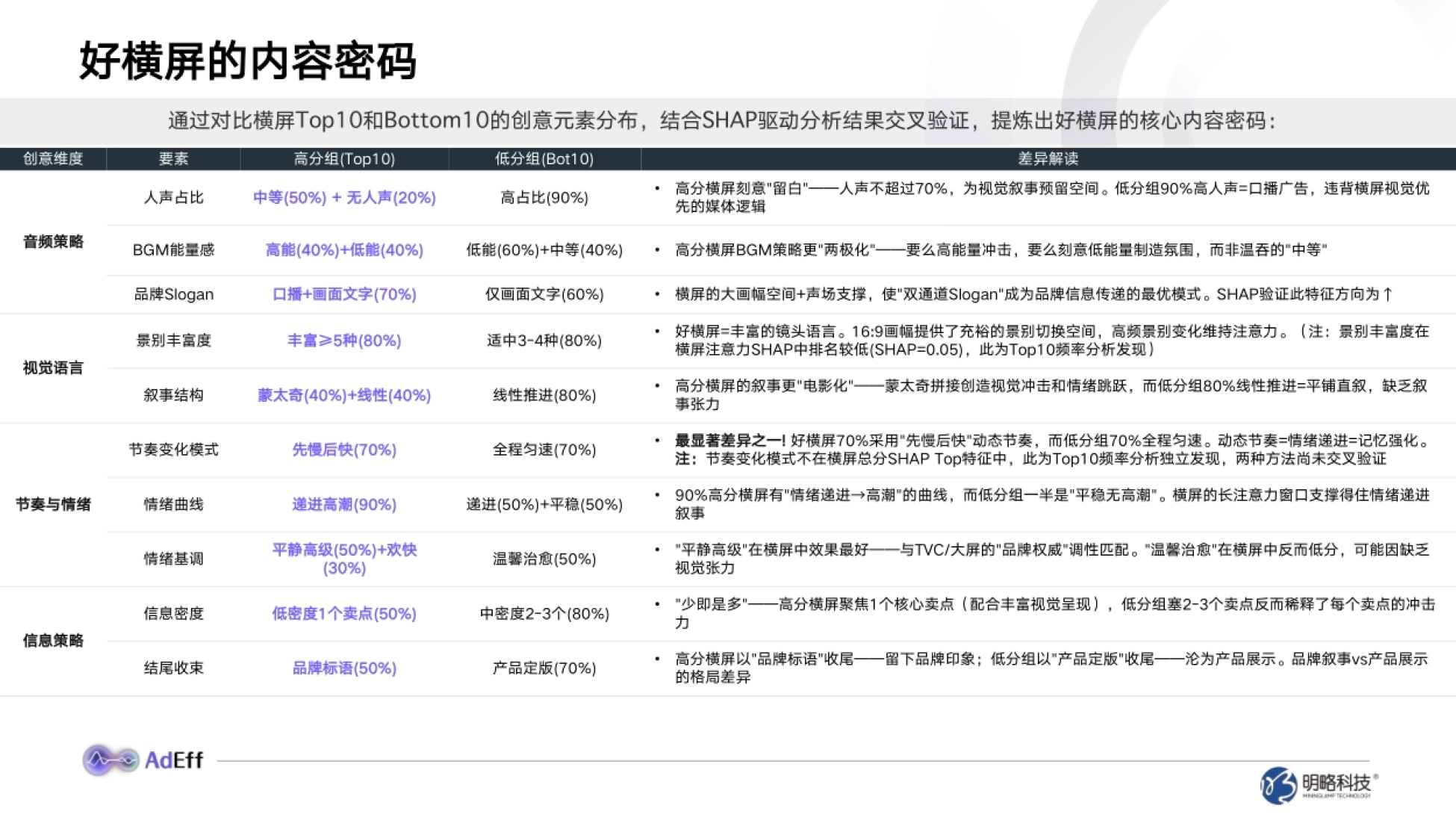Click the 高占比(90%) low-group cell
Screen dimensions: 1456x820
pyautogui.click(x=544, y=197)
